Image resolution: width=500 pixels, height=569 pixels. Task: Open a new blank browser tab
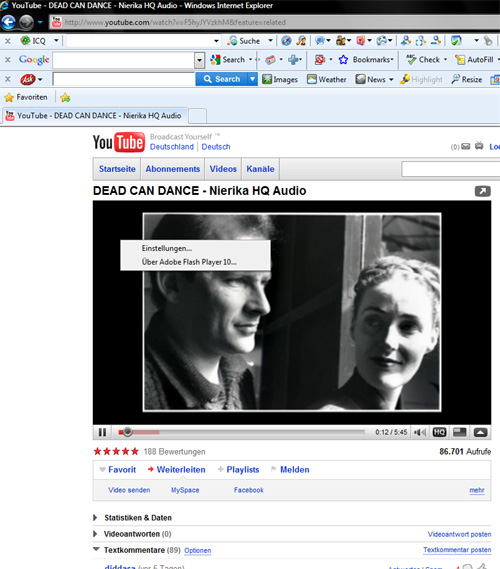197,116
